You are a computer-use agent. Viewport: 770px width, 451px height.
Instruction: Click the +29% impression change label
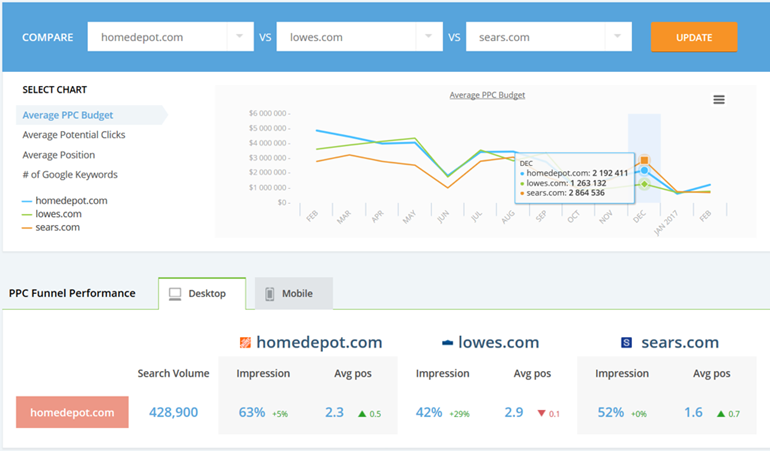click(459, 414)
